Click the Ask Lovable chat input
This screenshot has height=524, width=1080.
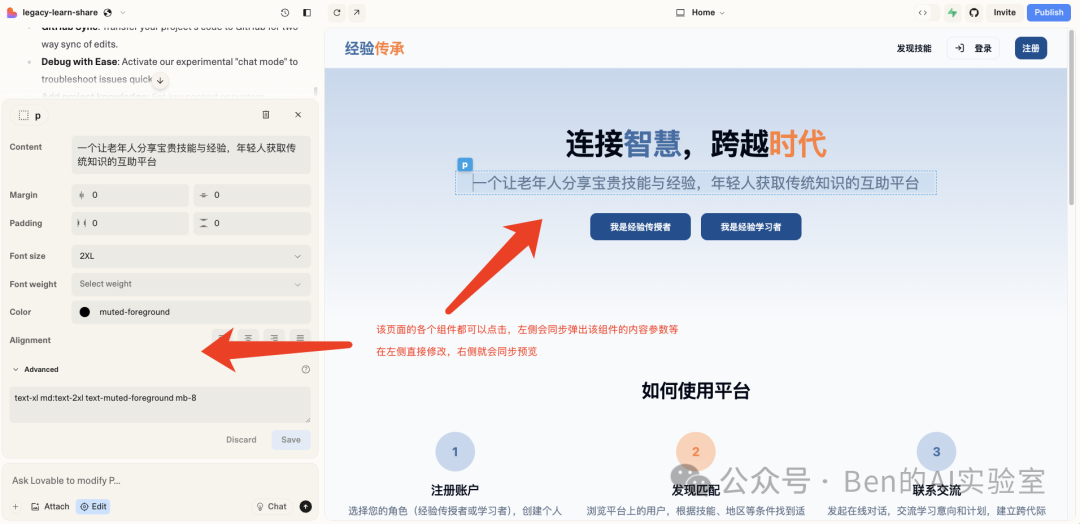coord(160,480)
